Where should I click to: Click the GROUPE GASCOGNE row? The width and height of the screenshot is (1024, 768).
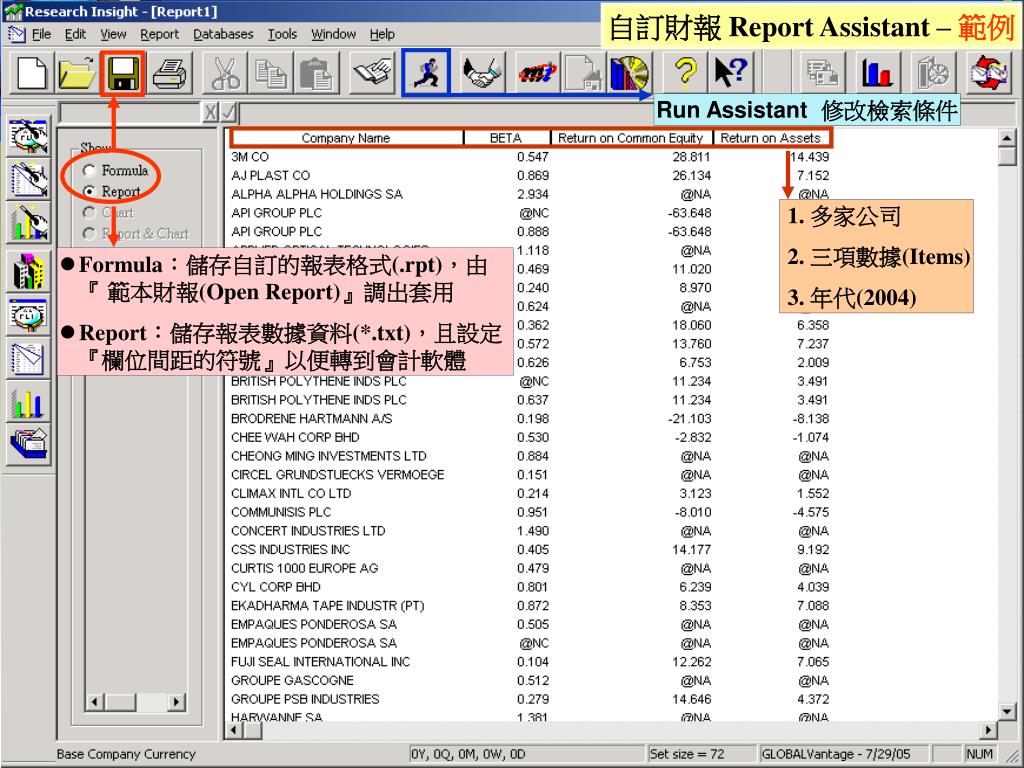[x=530, y=680]
